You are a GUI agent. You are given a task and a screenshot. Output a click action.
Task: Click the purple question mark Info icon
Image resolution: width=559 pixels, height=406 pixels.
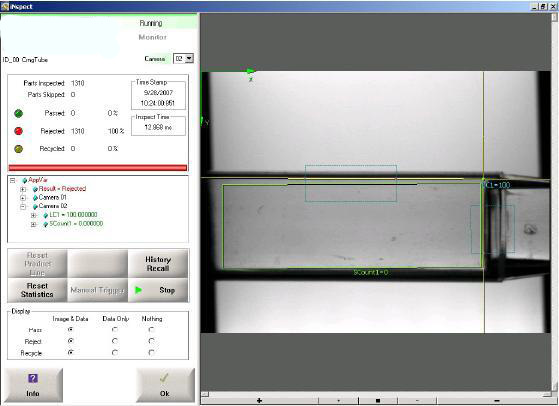coord(32,378)
